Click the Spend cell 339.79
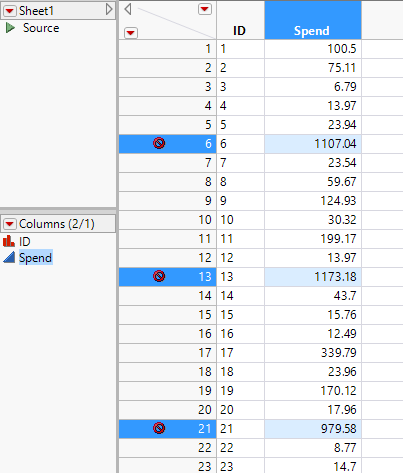Viewport: 403px width, 473px height. click(x=313, y=353)
